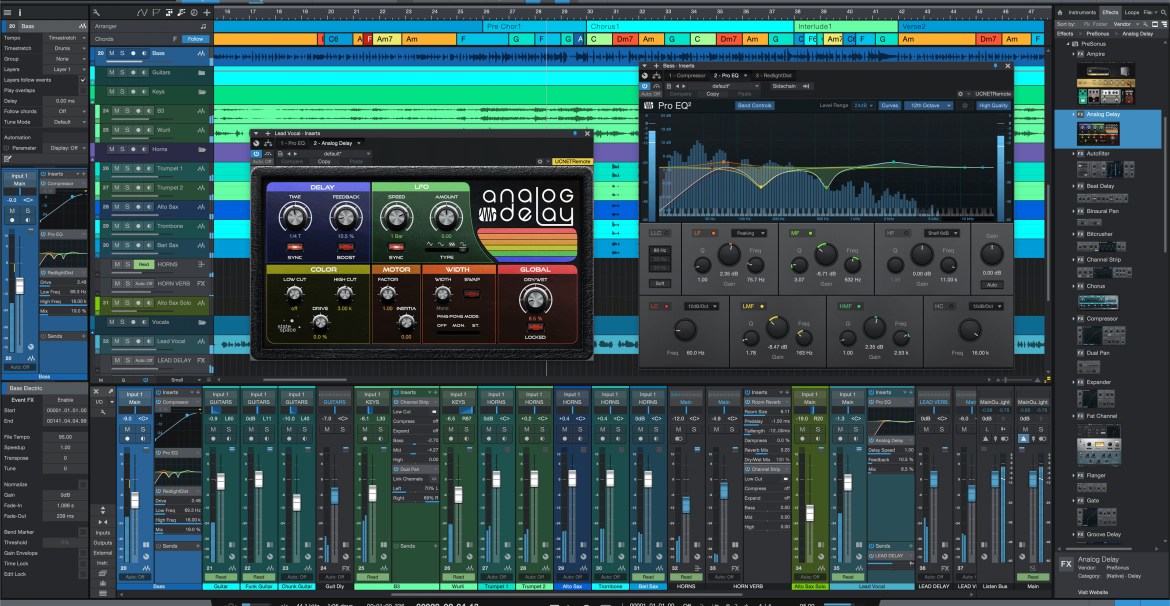Image resolution: width=1170 pixels, height=606 pixels.
Task: Toggle the Dry/Wet LOCKED switch
Action: pos(534,328)
